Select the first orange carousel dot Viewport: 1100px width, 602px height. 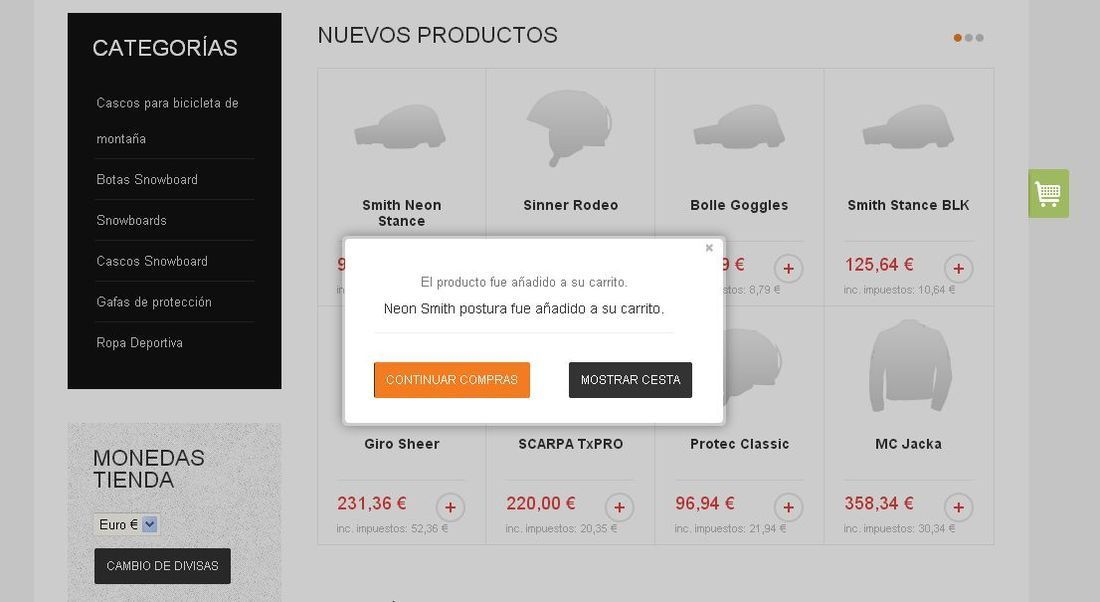(x=958, y=38)
